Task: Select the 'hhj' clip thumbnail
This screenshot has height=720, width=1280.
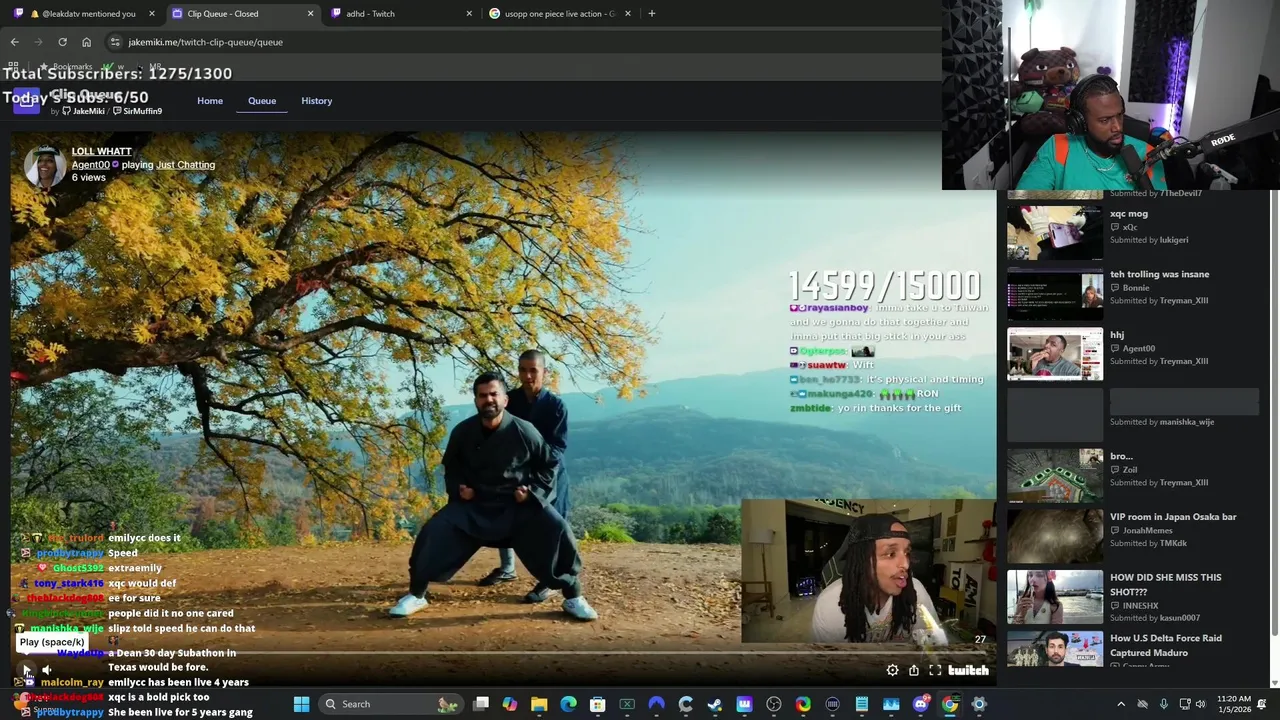Action: tap(1055, 354)
